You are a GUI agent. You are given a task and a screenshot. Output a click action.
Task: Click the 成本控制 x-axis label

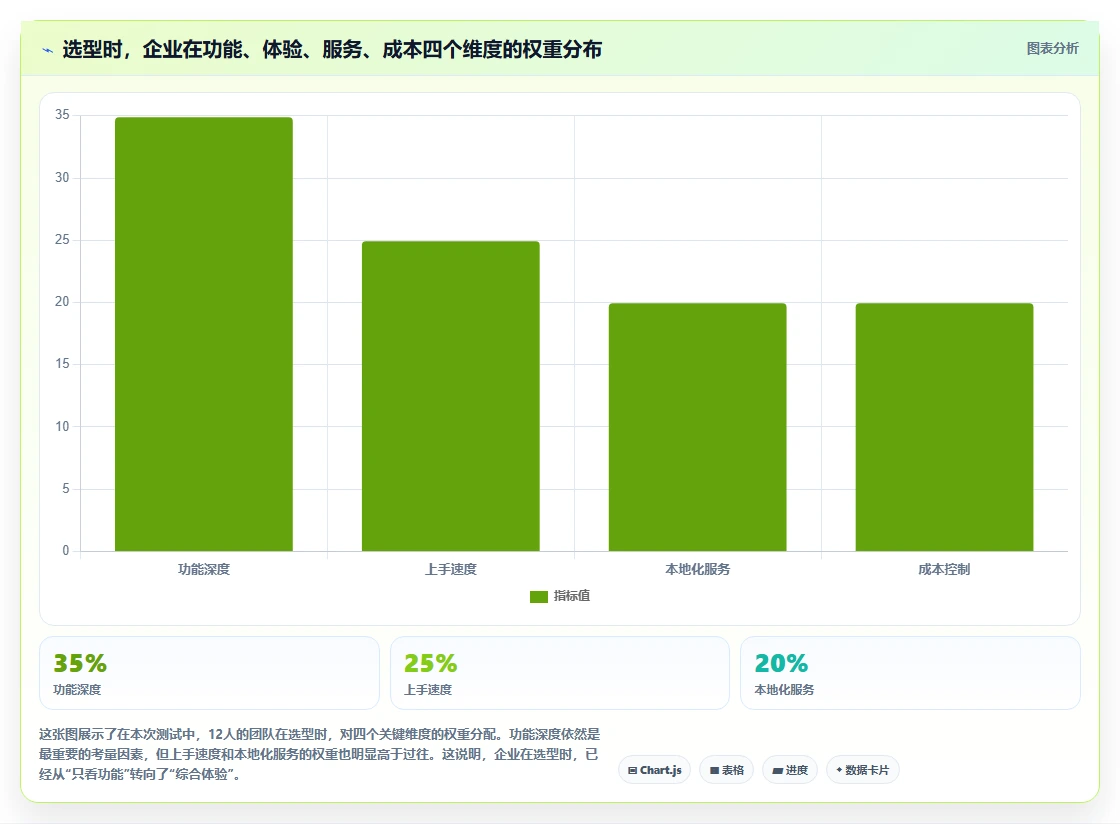coord(944,569)
